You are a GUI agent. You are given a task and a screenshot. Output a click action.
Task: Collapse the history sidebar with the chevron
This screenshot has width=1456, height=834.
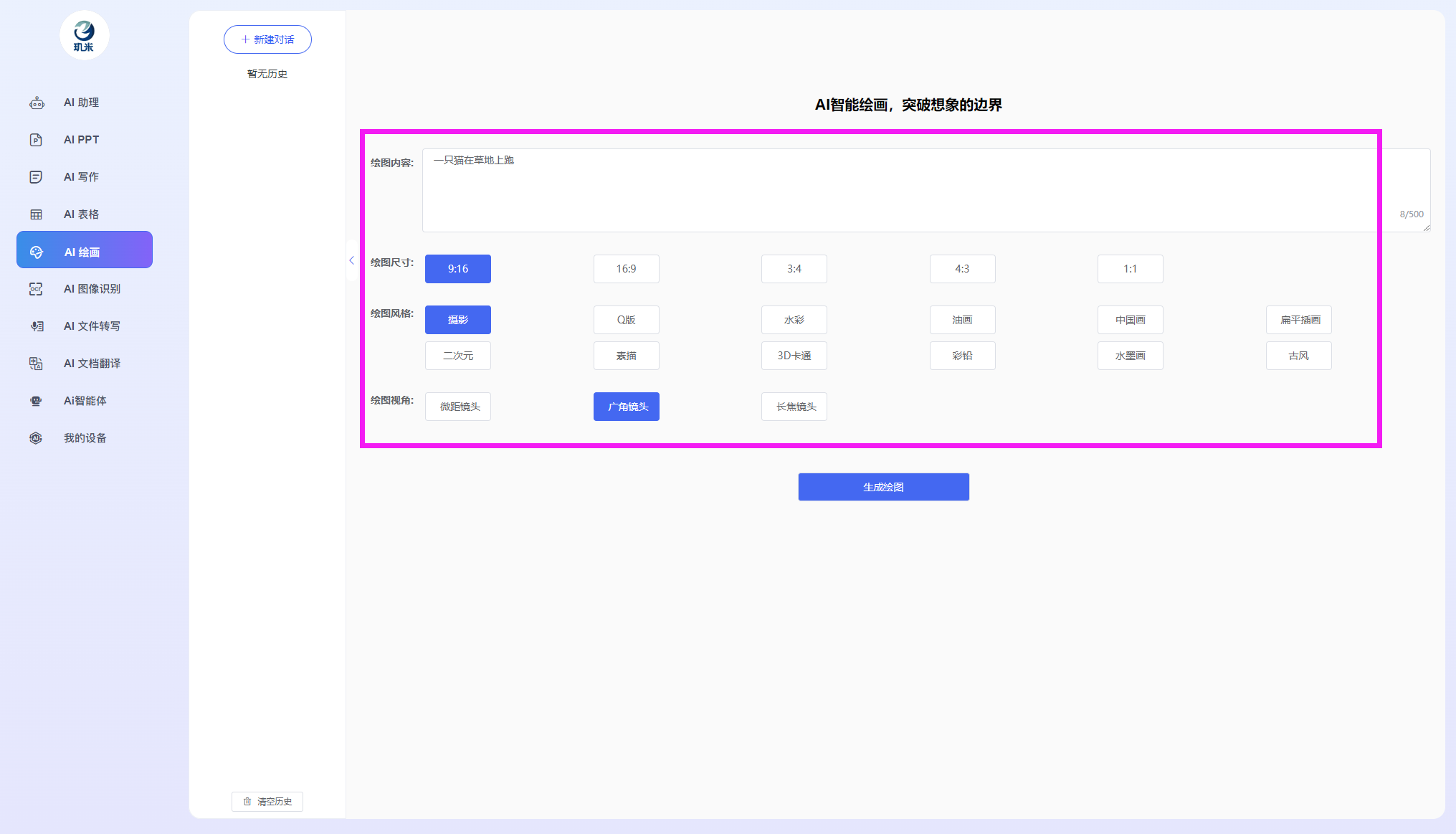click(351, 260)
